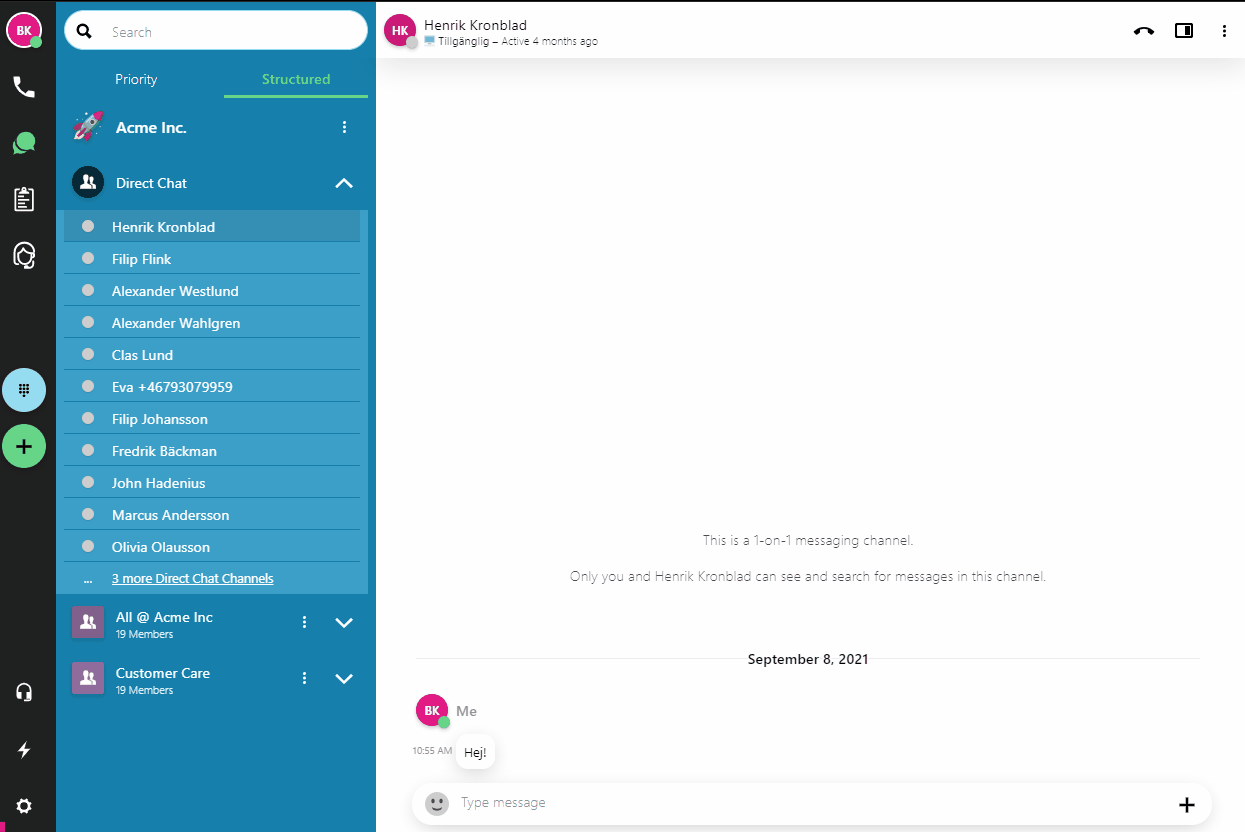Collapse the Direct Chat section
Image resolution: width=1245 pixels, height=832 pixels.
pyautogui.click(x=344, y=183)
